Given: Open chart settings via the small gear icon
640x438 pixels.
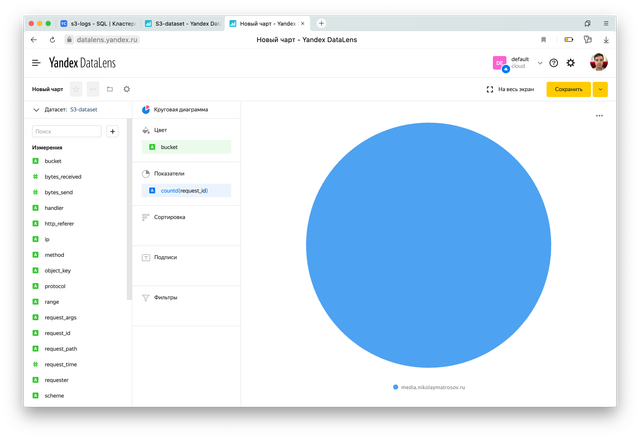Looking at the screenshot, I should [127, 89].
